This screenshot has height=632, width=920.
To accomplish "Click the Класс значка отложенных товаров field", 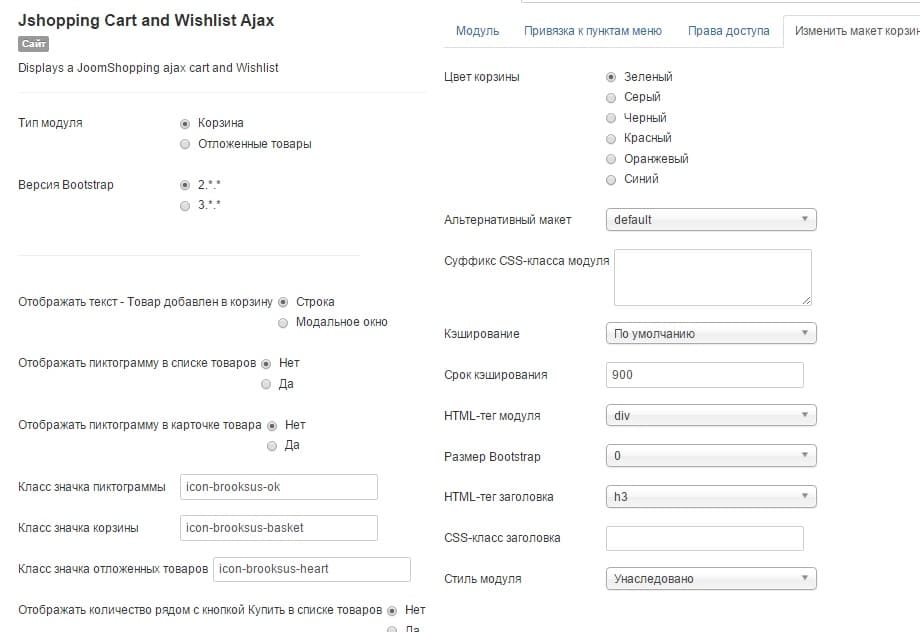I will (312, 569).
